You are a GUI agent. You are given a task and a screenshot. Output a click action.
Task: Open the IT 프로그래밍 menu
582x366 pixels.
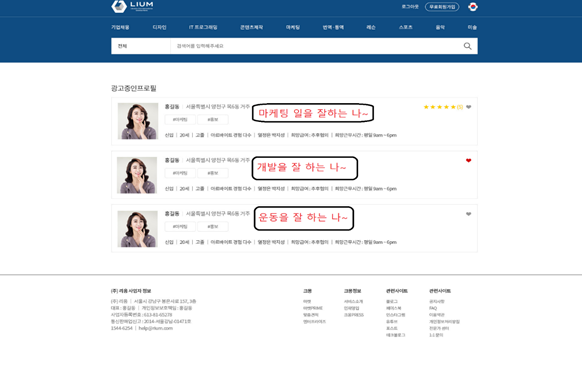(x=203, y=27)
